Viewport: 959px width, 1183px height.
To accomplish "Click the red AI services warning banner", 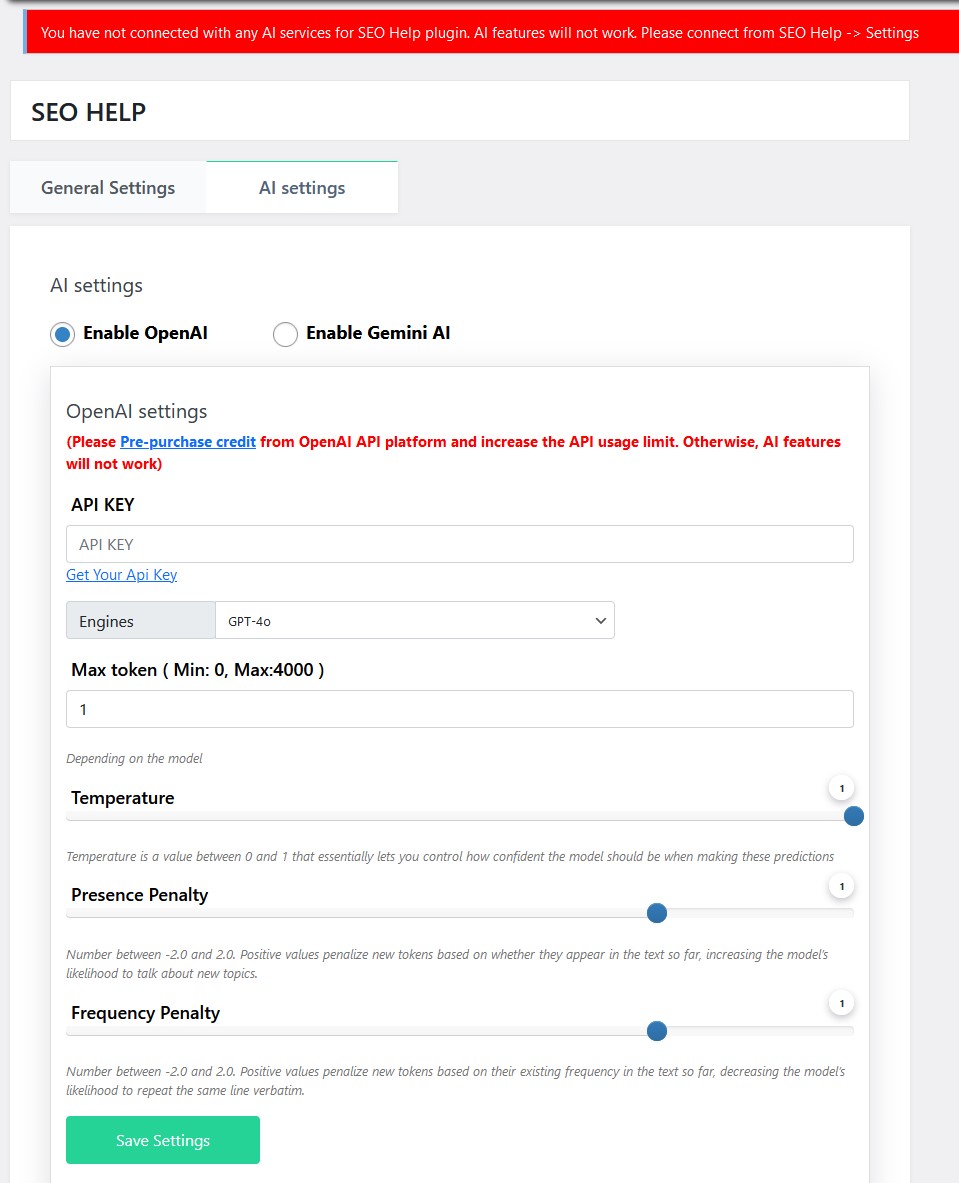I will click(490, 32).
